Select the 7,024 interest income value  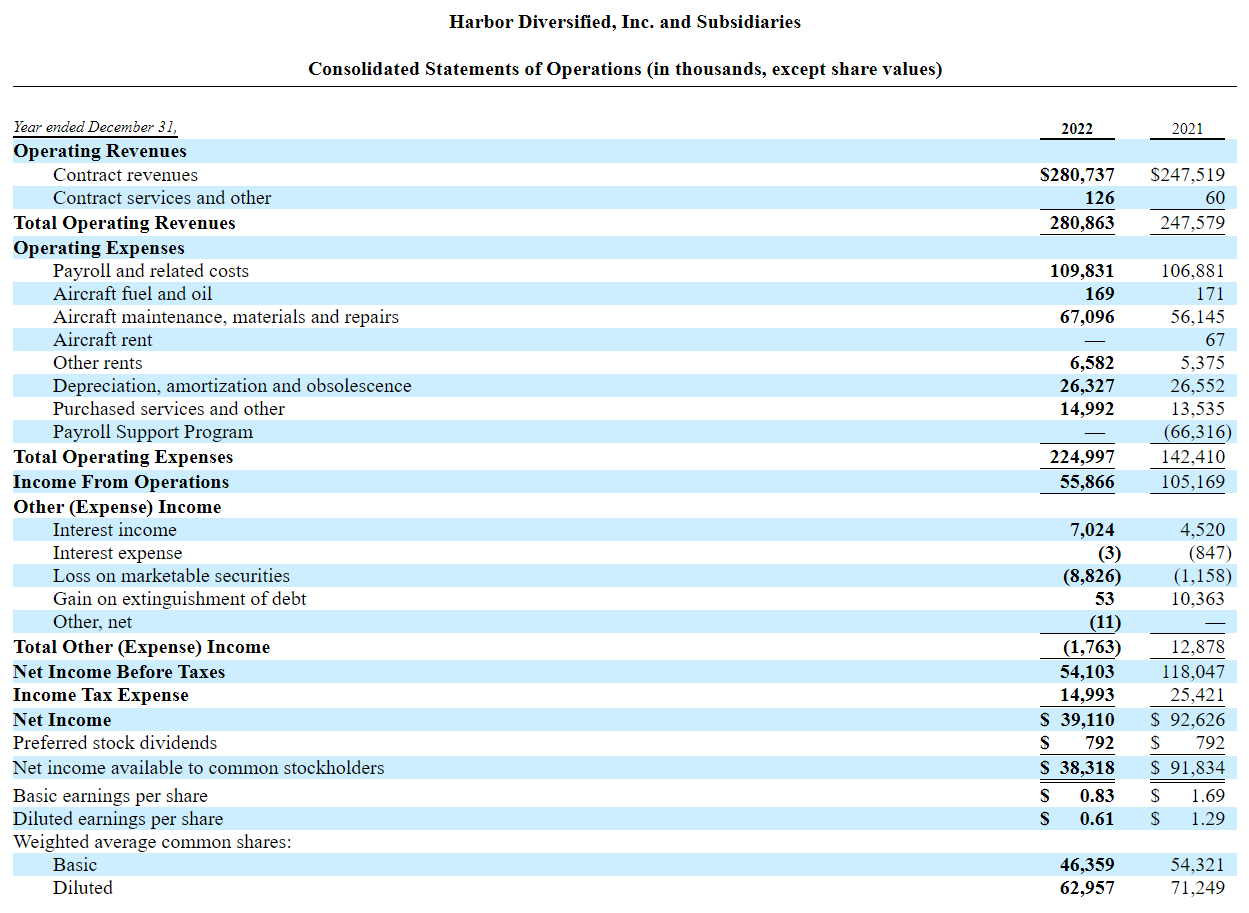[1092, 530]
